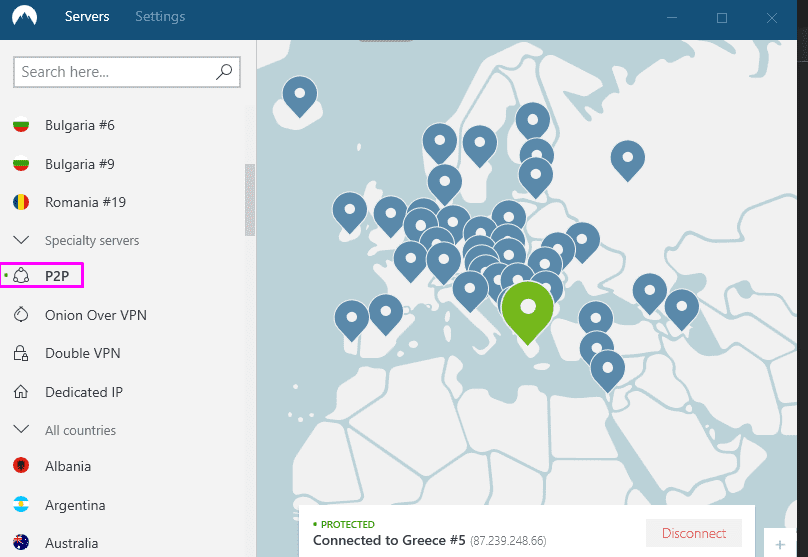Screen dimensions: 808x557
Task: Click the IP address 87.239.248.66
Action: coord(508,541)
